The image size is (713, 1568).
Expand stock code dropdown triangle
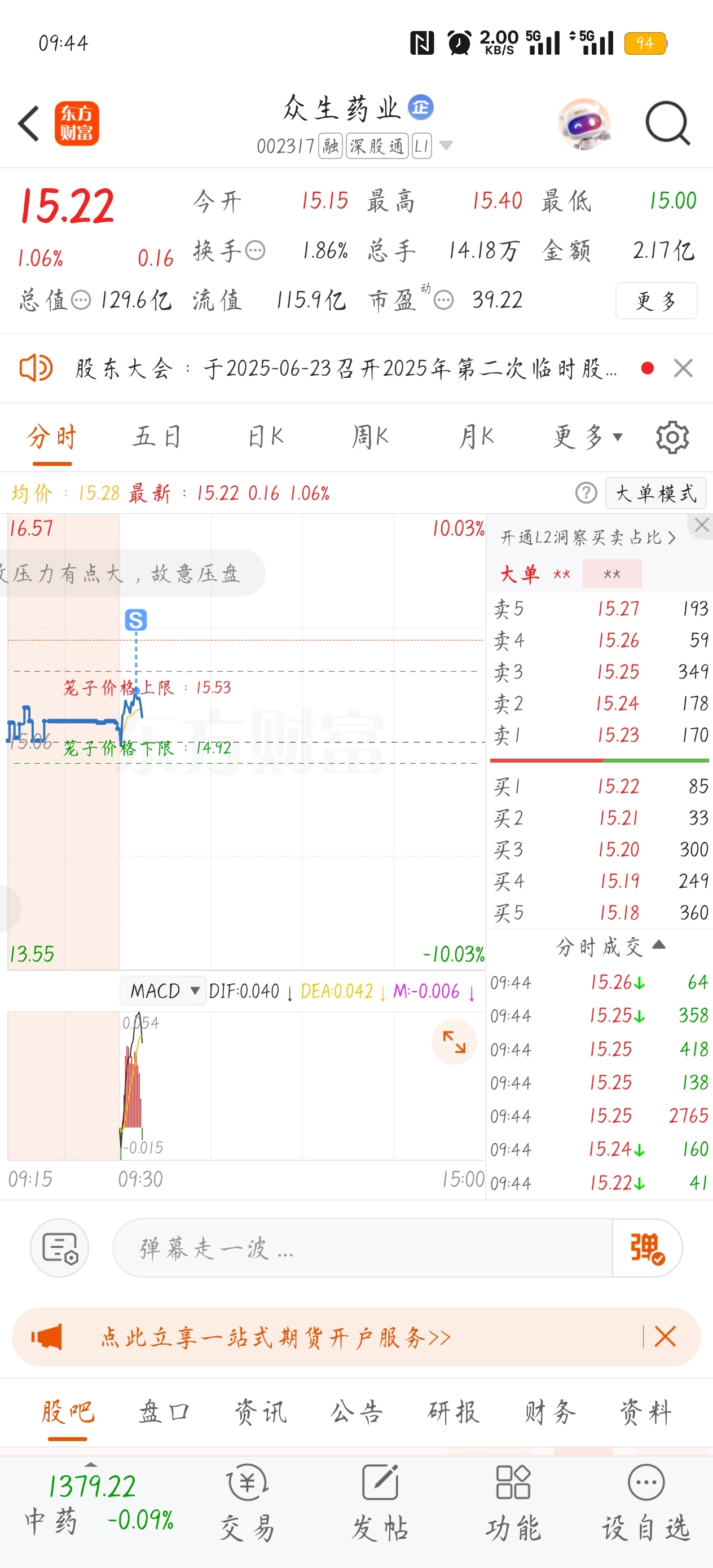point(446,146)
